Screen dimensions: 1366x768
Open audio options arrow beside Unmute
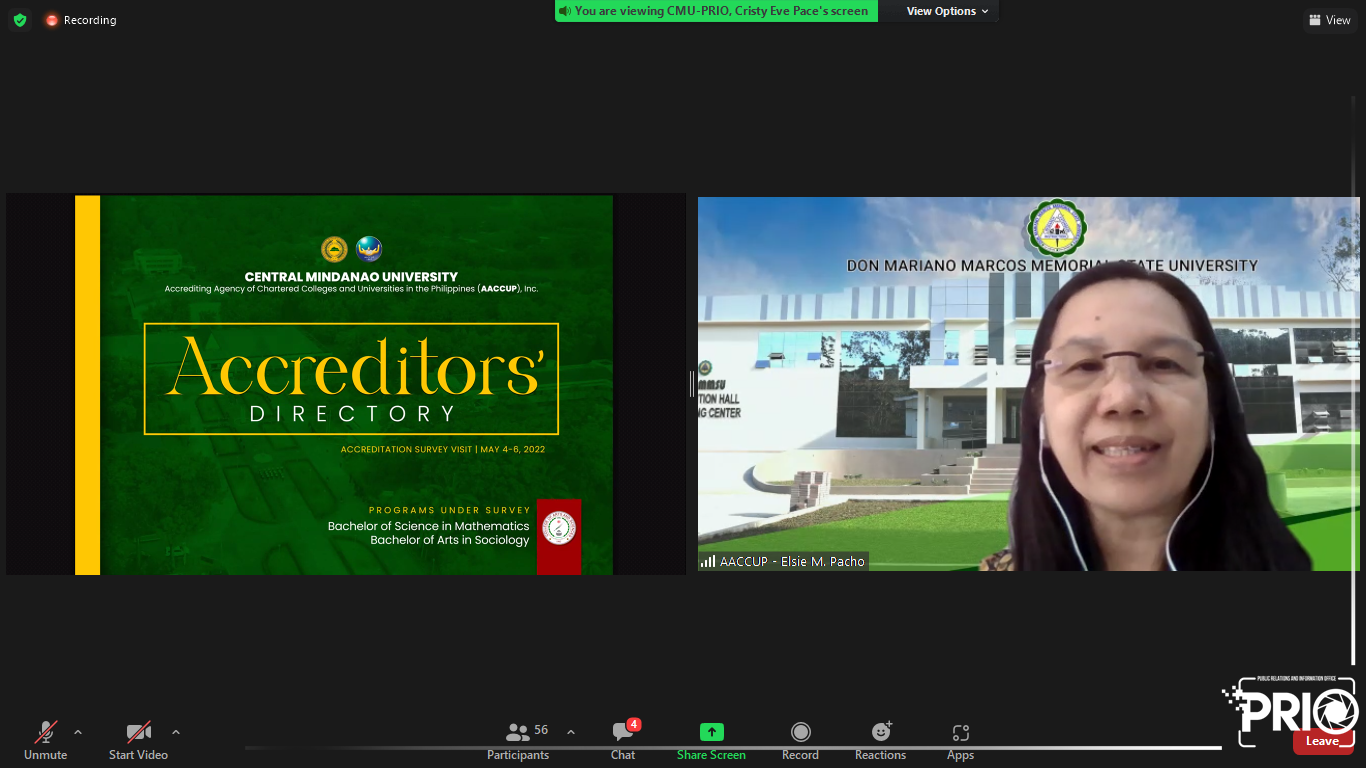pyautogui.click(x=78, y=732)
